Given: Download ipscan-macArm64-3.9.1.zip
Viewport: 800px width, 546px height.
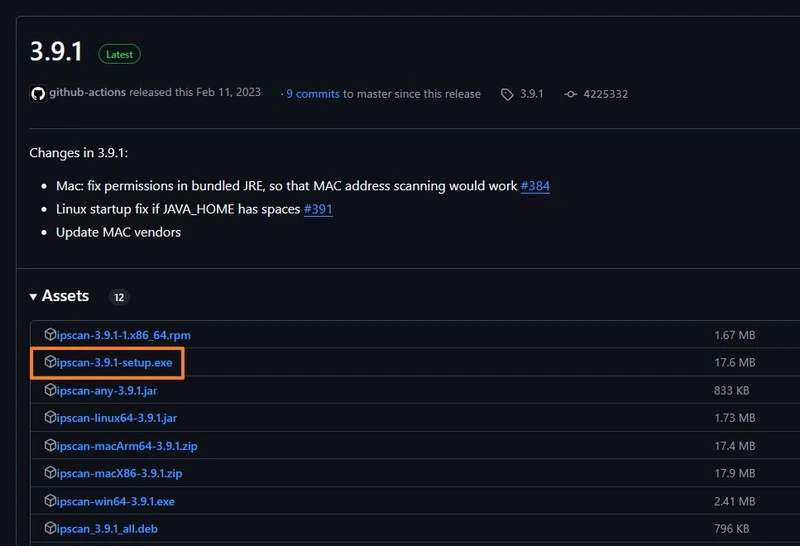Looking at the screenshot, I should tap(127, 446).
